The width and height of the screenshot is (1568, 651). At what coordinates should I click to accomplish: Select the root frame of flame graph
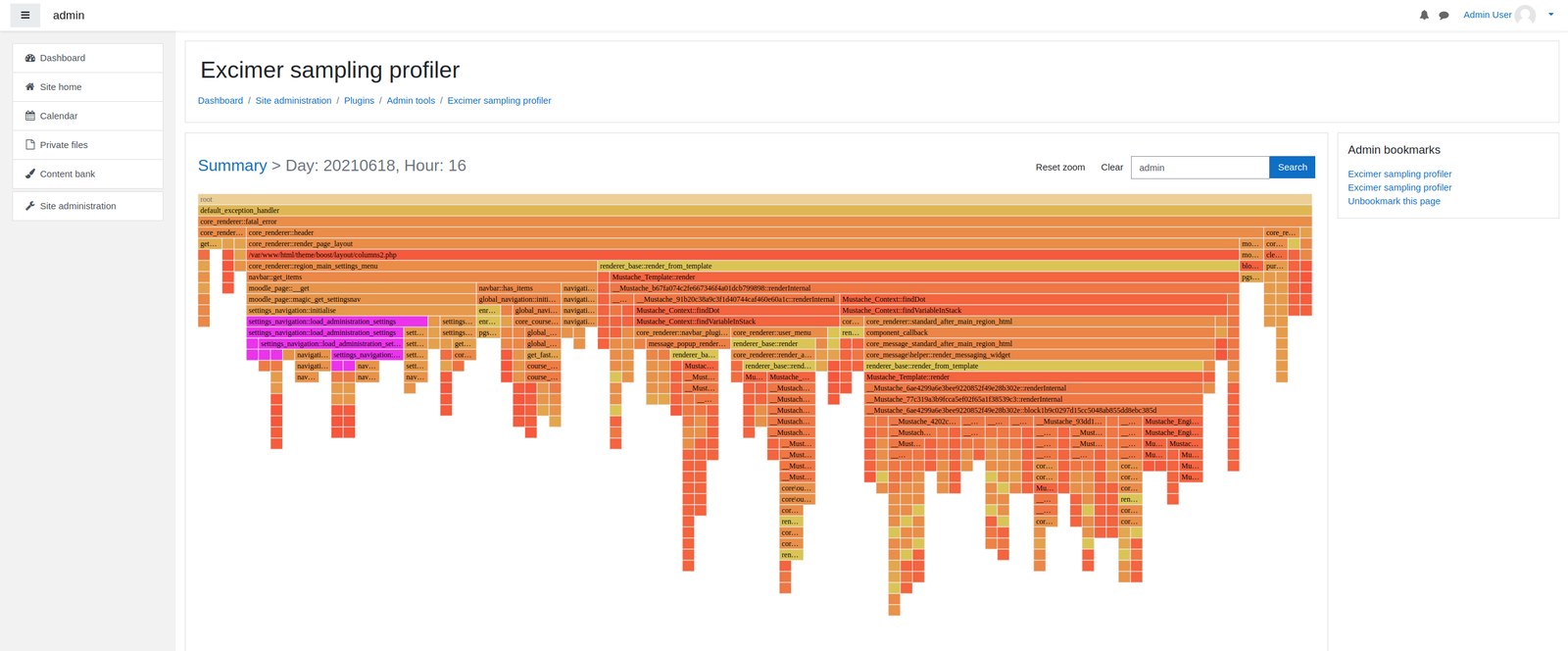[x=755, y=199]
